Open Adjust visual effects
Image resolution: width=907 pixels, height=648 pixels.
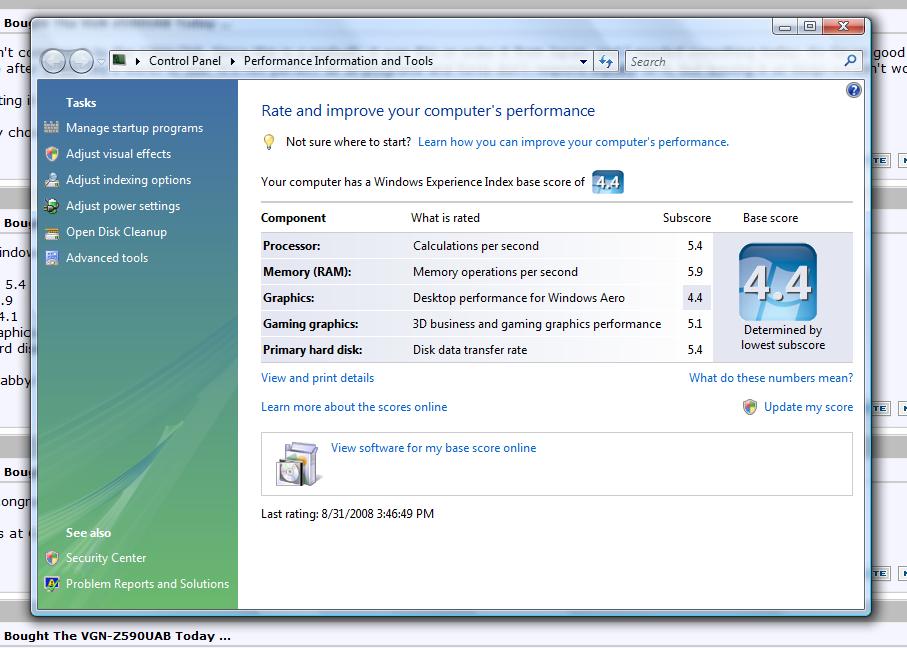coord(118,154)
